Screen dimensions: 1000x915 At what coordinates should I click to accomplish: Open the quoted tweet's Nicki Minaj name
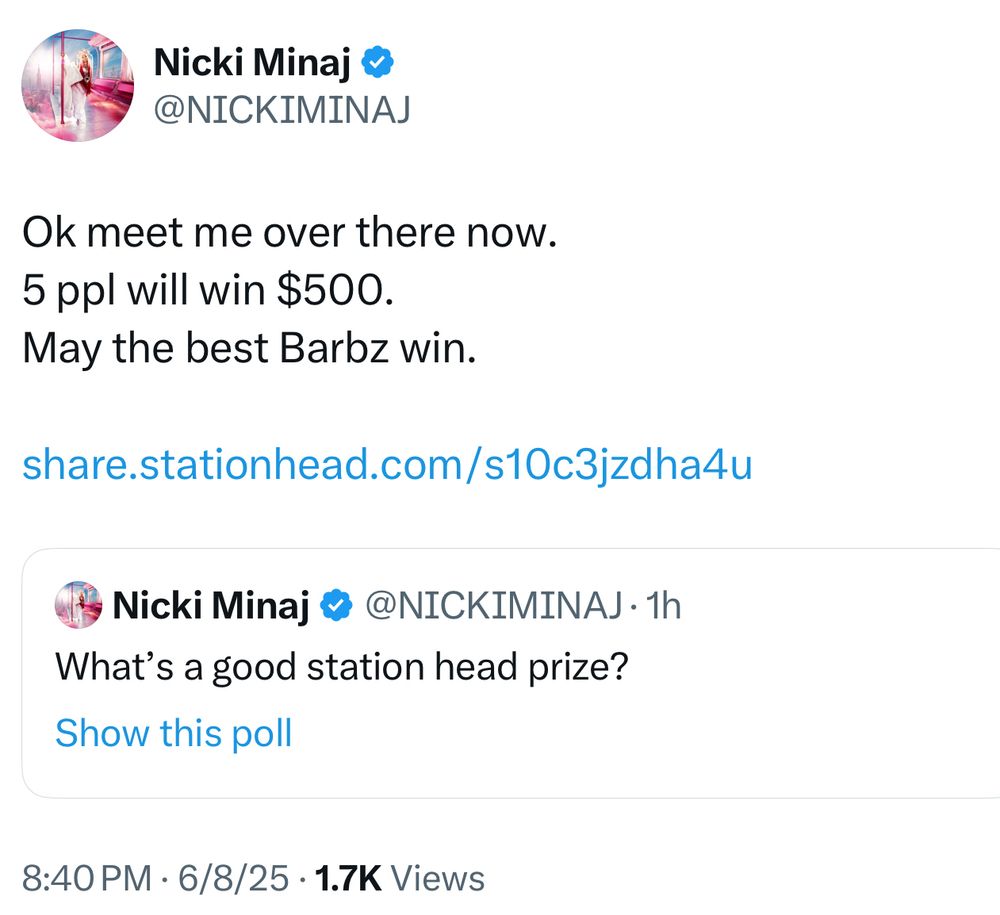210,604
